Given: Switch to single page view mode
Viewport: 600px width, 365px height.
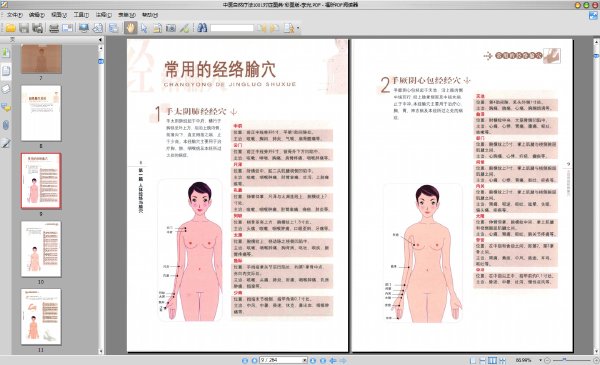Looking at the screenshot, I should click(x=473, y=360).
